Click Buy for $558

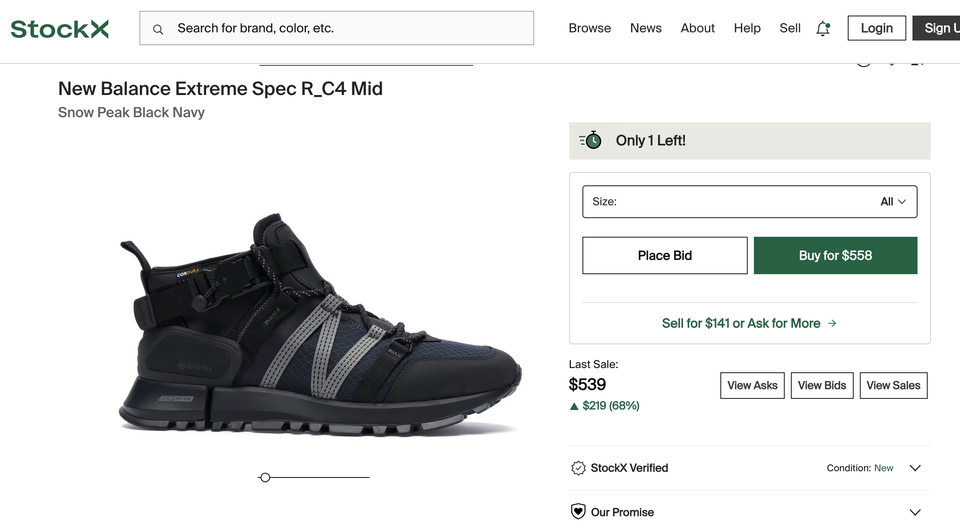coord(835,256)
